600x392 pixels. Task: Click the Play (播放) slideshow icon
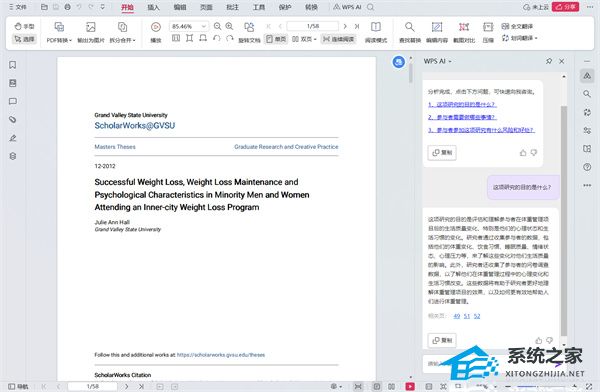click(x=155, y=27)
